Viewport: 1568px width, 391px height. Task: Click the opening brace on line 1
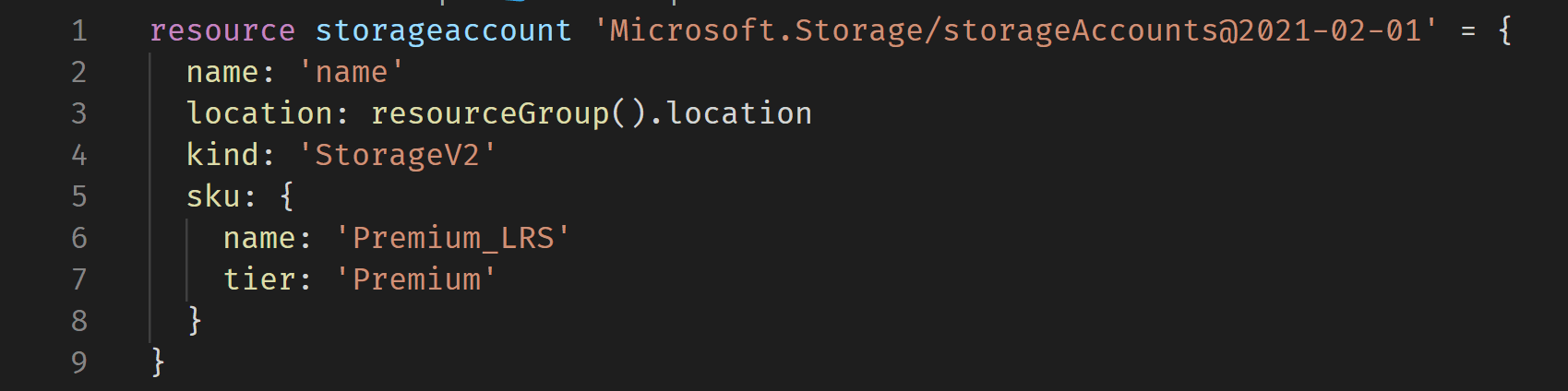1505,30
